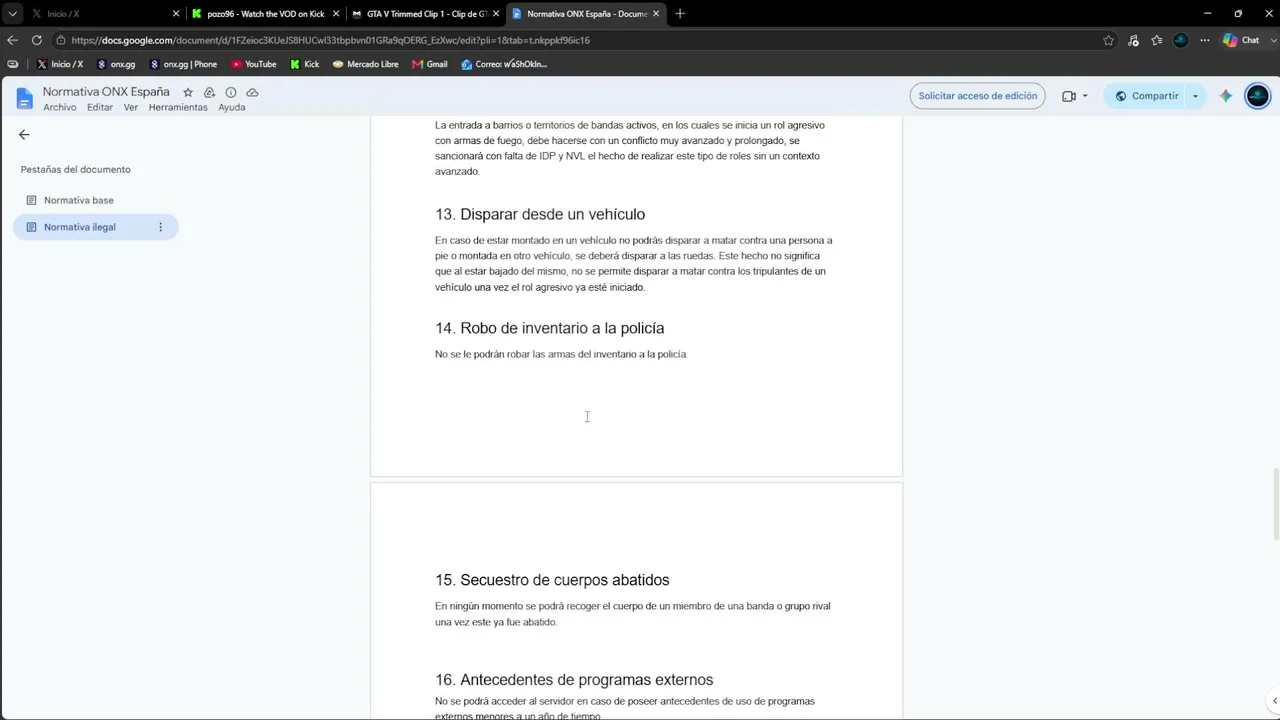The width and height of the screenshot is (1280, 720).
Task: Click the side panel toggle arrow at bottom right
Action: coord(1272,701)
